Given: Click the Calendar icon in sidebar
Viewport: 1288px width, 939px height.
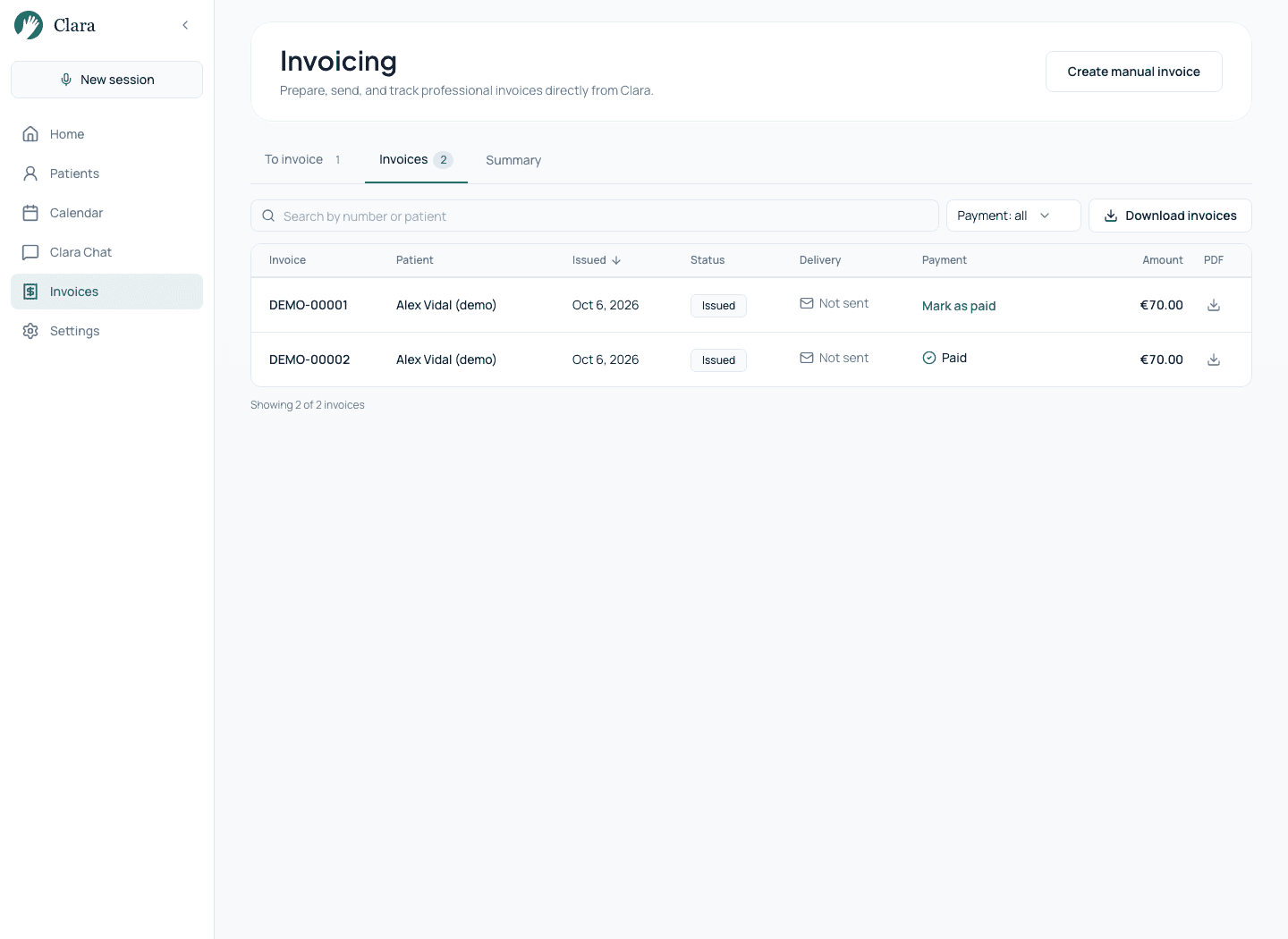Looking at the screenshot, I should (x=30, y=213).
